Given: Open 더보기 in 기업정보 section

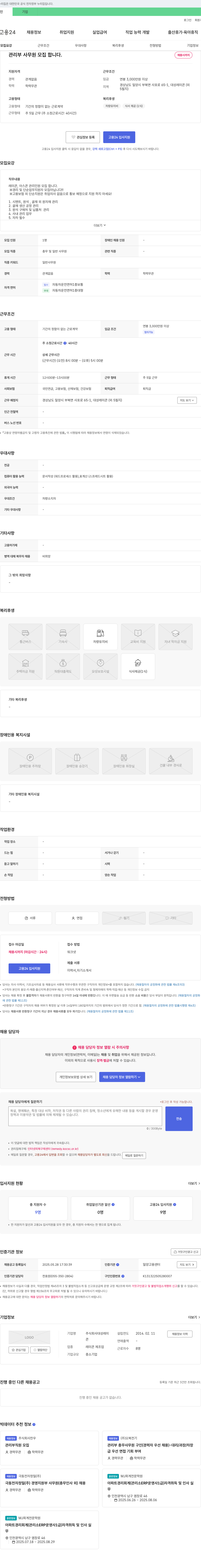Looking at the screenshot, I should point(194,1317).
